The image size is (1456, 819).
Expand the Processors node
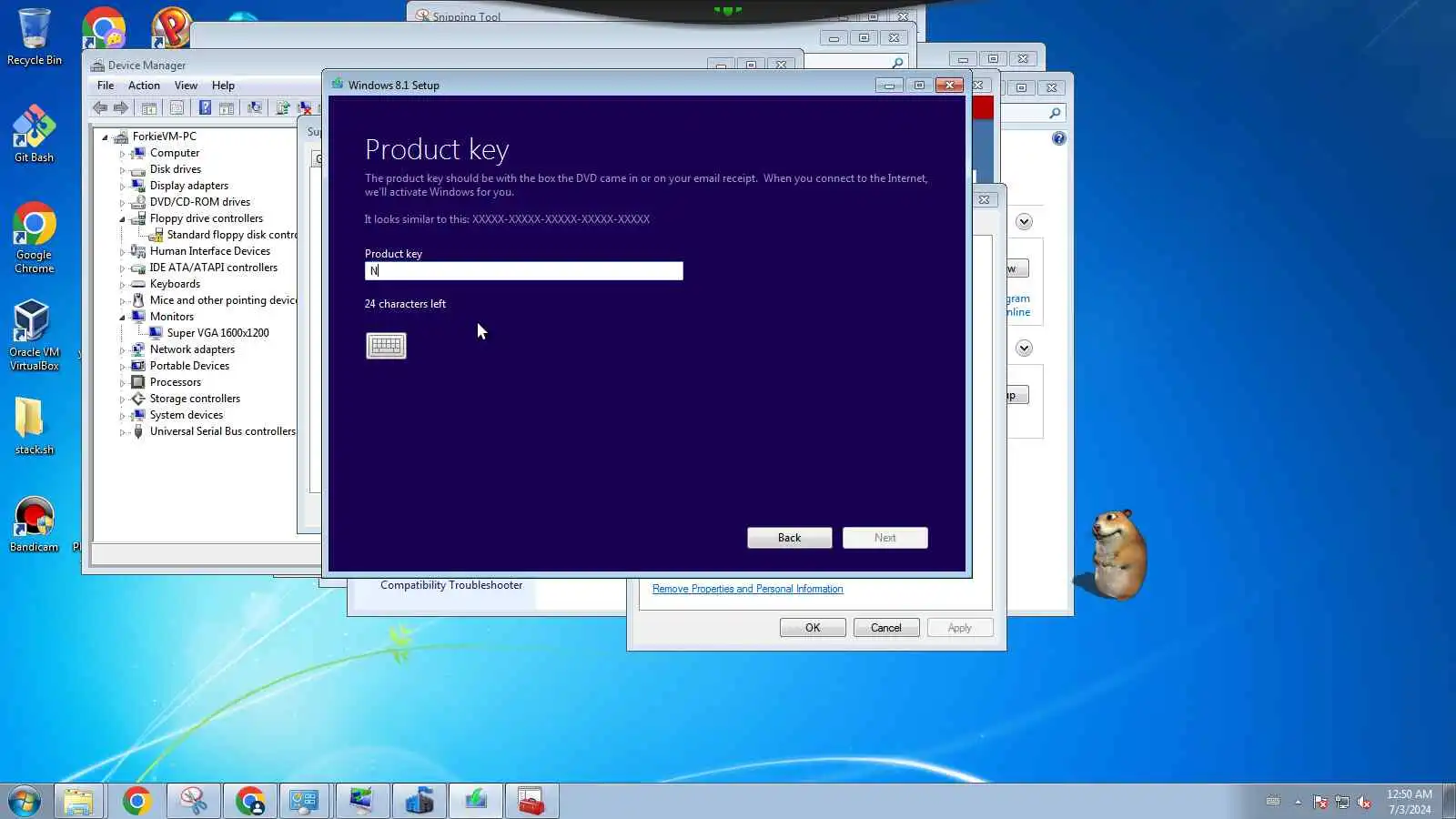tap(122, 383)
